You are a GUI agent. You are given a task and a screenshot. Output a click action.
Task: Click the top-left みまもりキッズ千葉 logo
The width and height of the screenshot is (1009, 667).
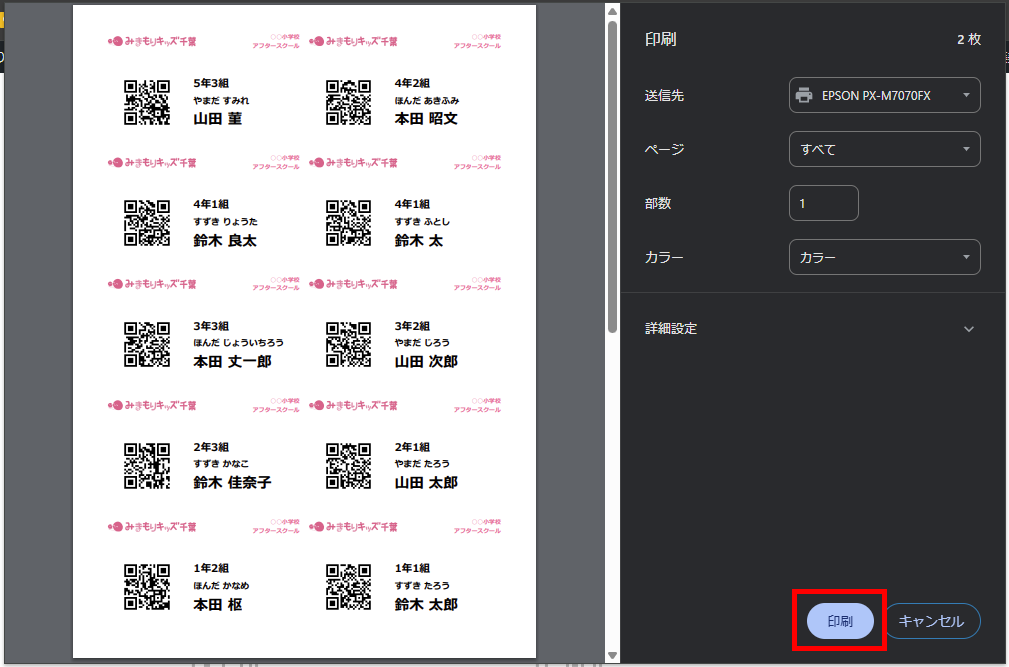(x=153, y=41)
